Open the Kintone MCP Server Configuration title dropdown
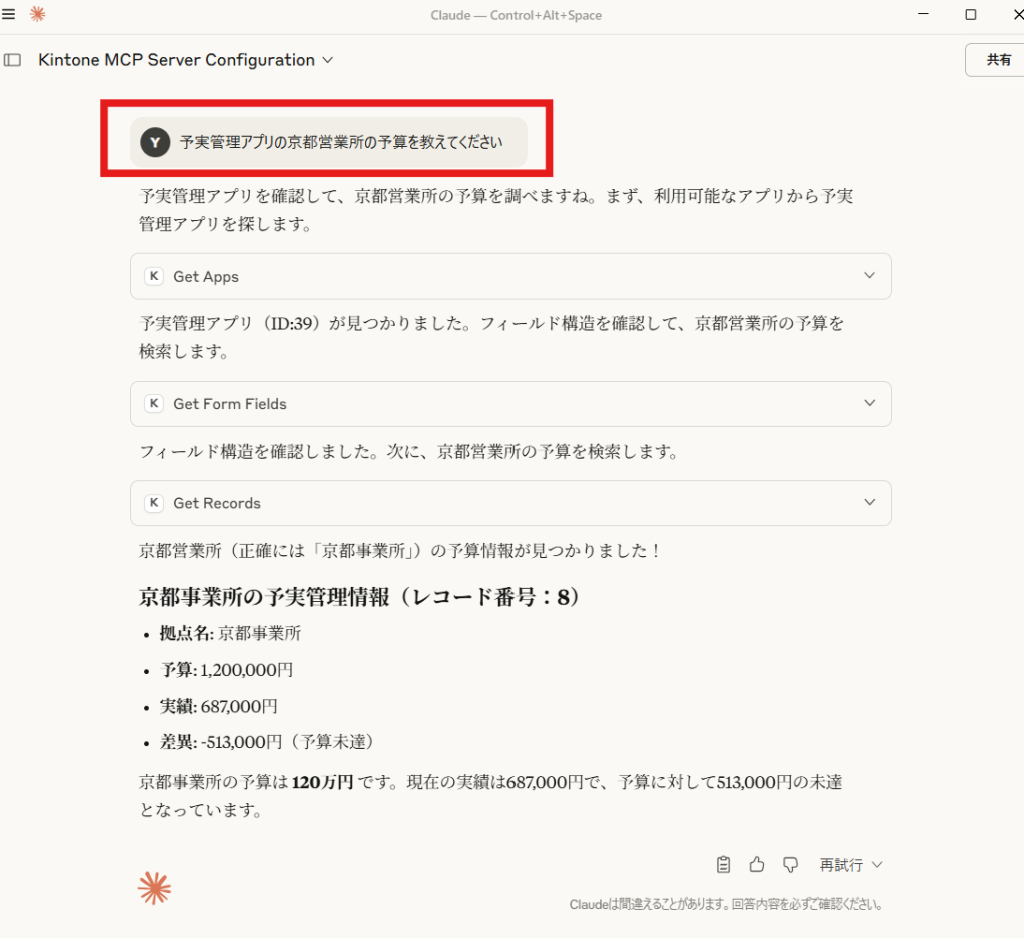 pyautogui.click(x=186, y=60)
